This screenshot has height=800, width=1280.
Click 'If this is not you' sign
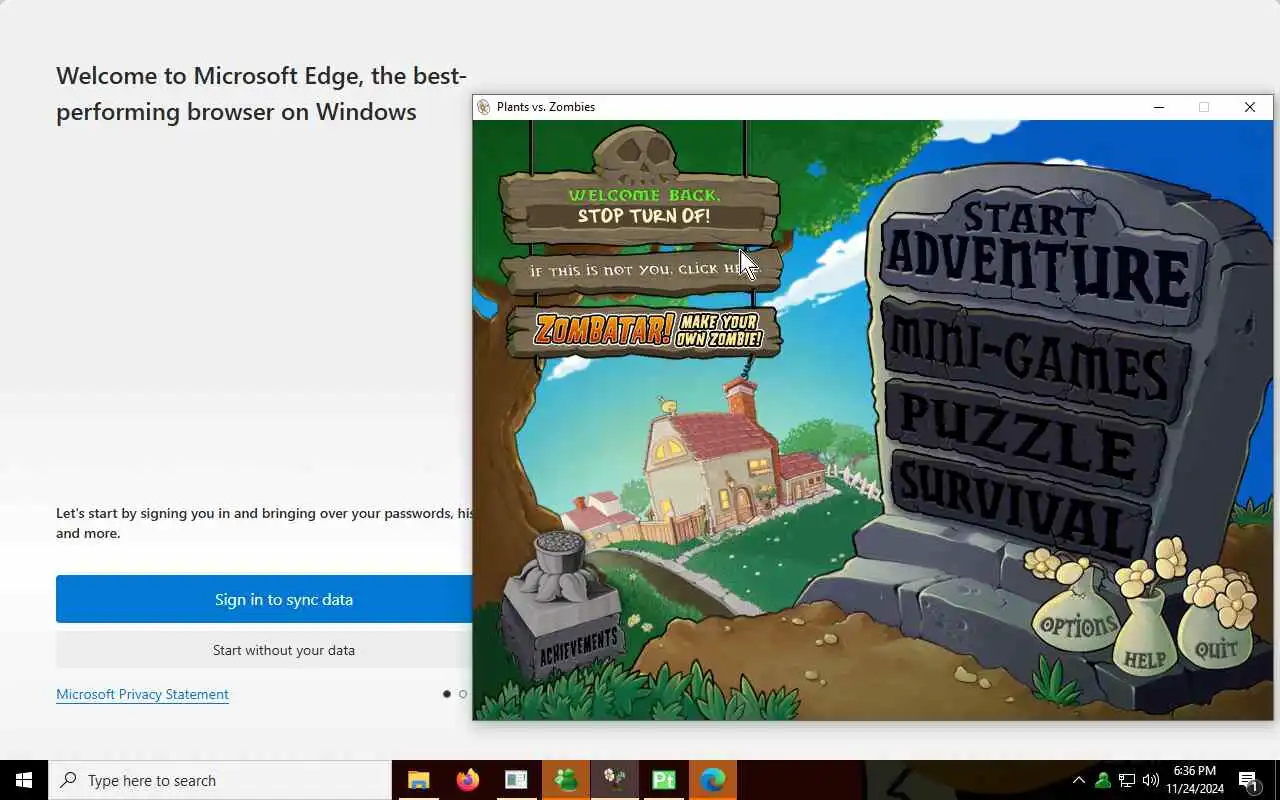click(x=643, y=270)
